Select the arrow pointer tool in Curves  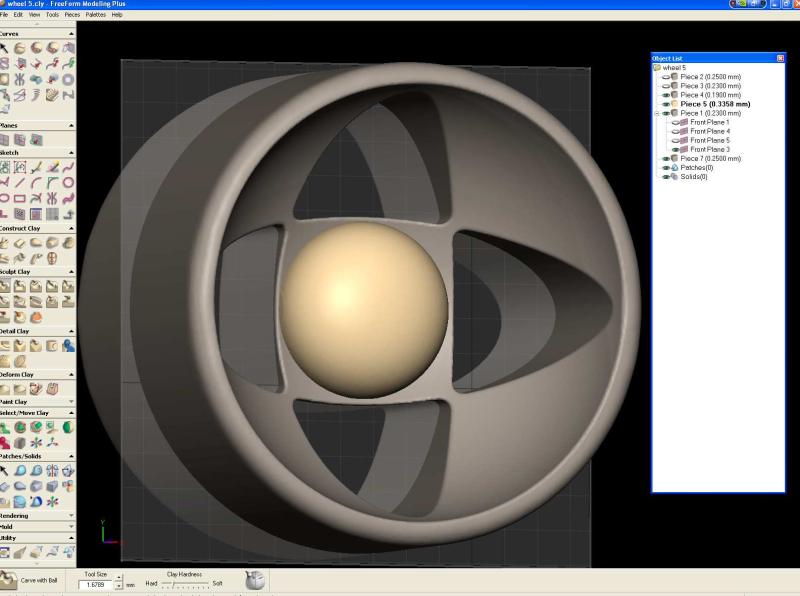click(6, 48)
